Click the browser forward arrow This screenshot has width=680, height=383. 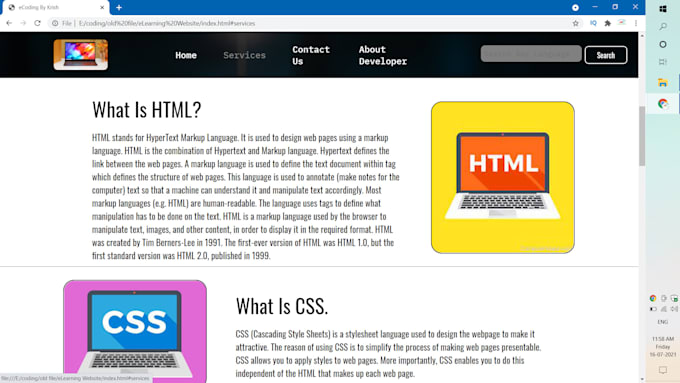pyautogui.click(x=23, y=23)
